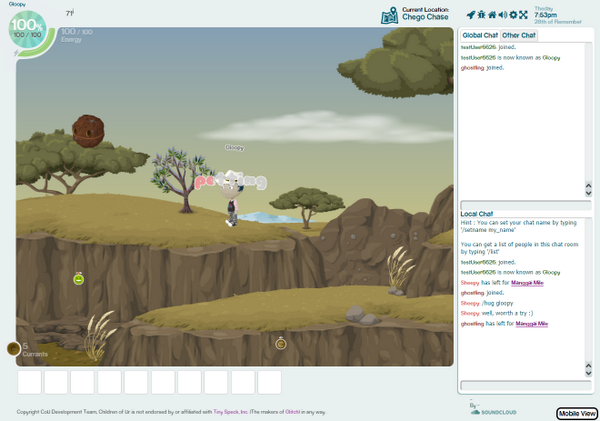This screenshot has width=600, height=421.
Task: Select the first empty inventory slot
Action: 29,382
